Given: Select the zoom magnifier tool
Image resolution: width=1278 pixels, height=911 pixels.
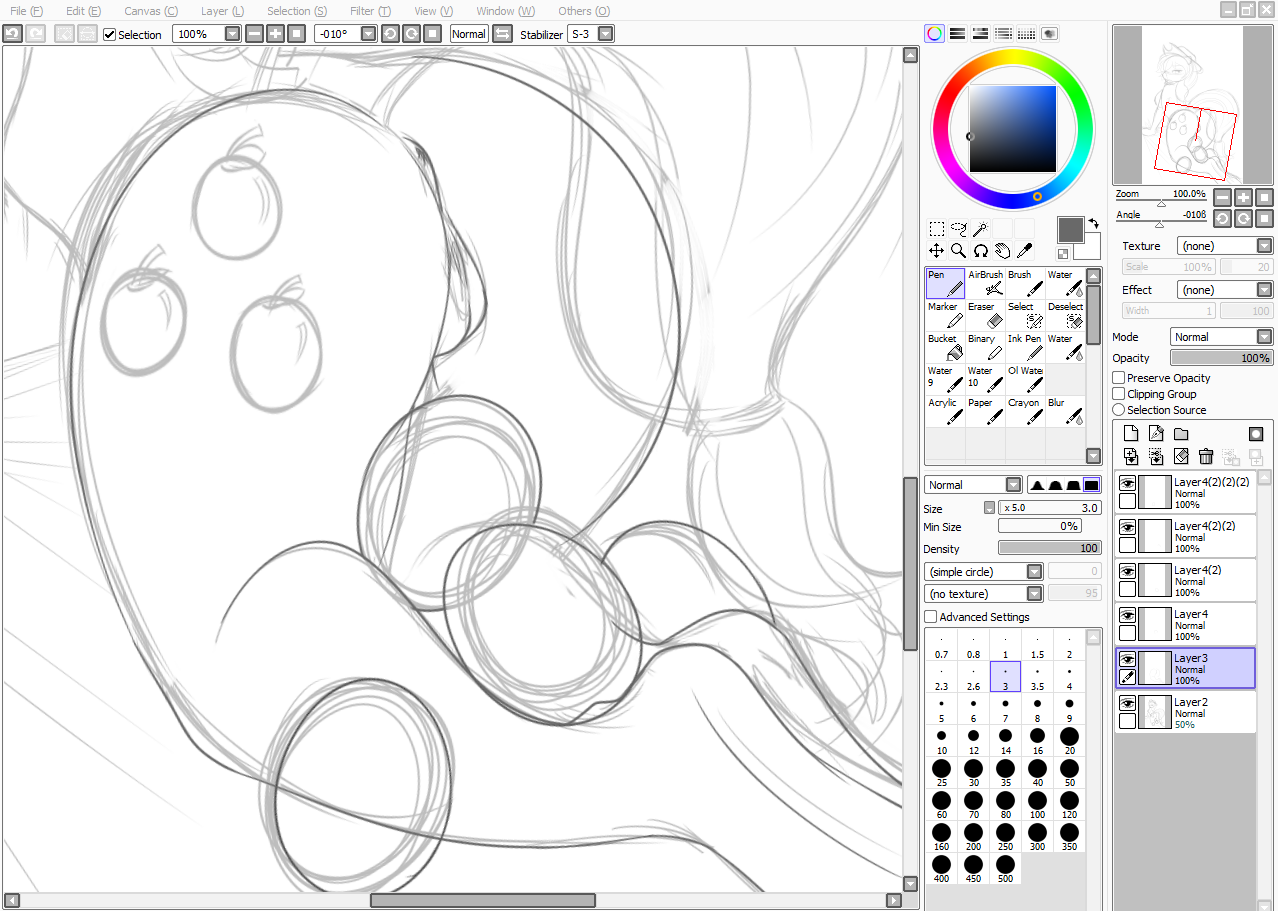Looking at the screenshot, I should 958,251.
